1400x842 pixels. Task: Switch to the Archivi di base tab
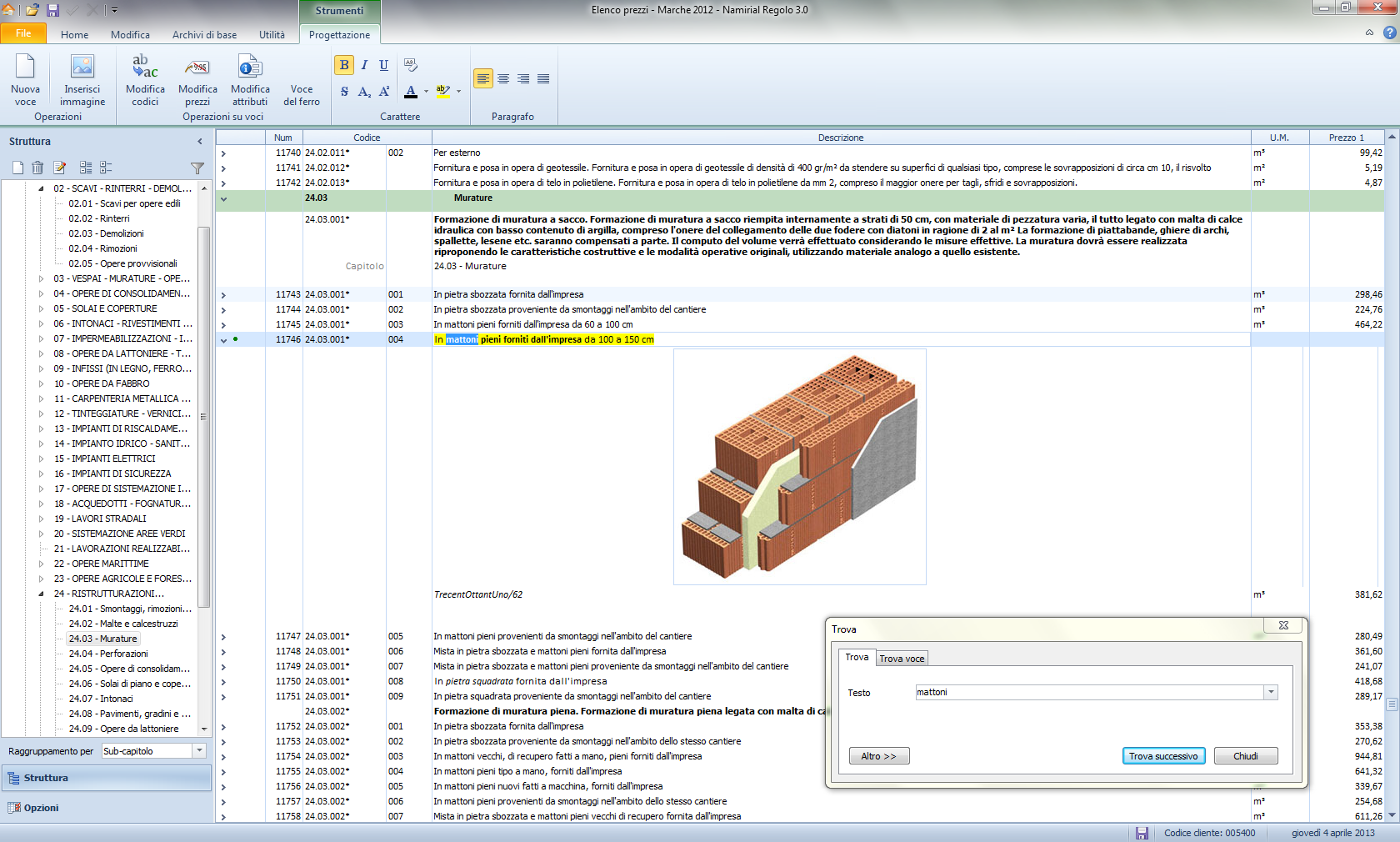[x=204, y=35]
